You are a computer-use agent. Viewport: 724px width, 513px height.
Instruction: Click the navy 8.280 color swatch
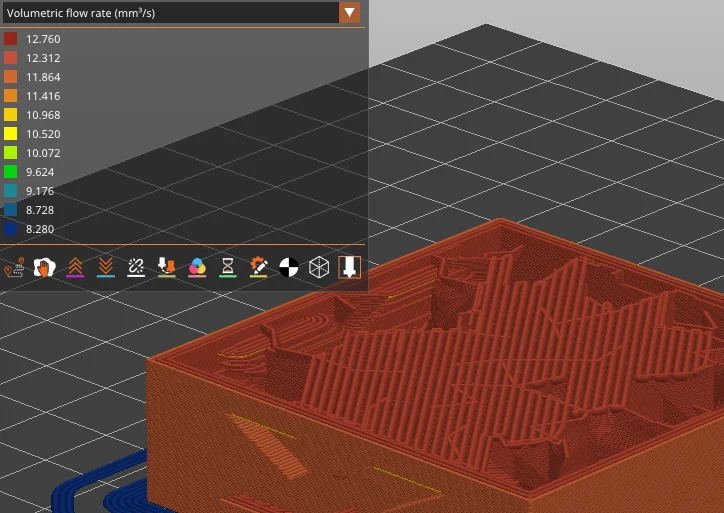coord(11,229)
